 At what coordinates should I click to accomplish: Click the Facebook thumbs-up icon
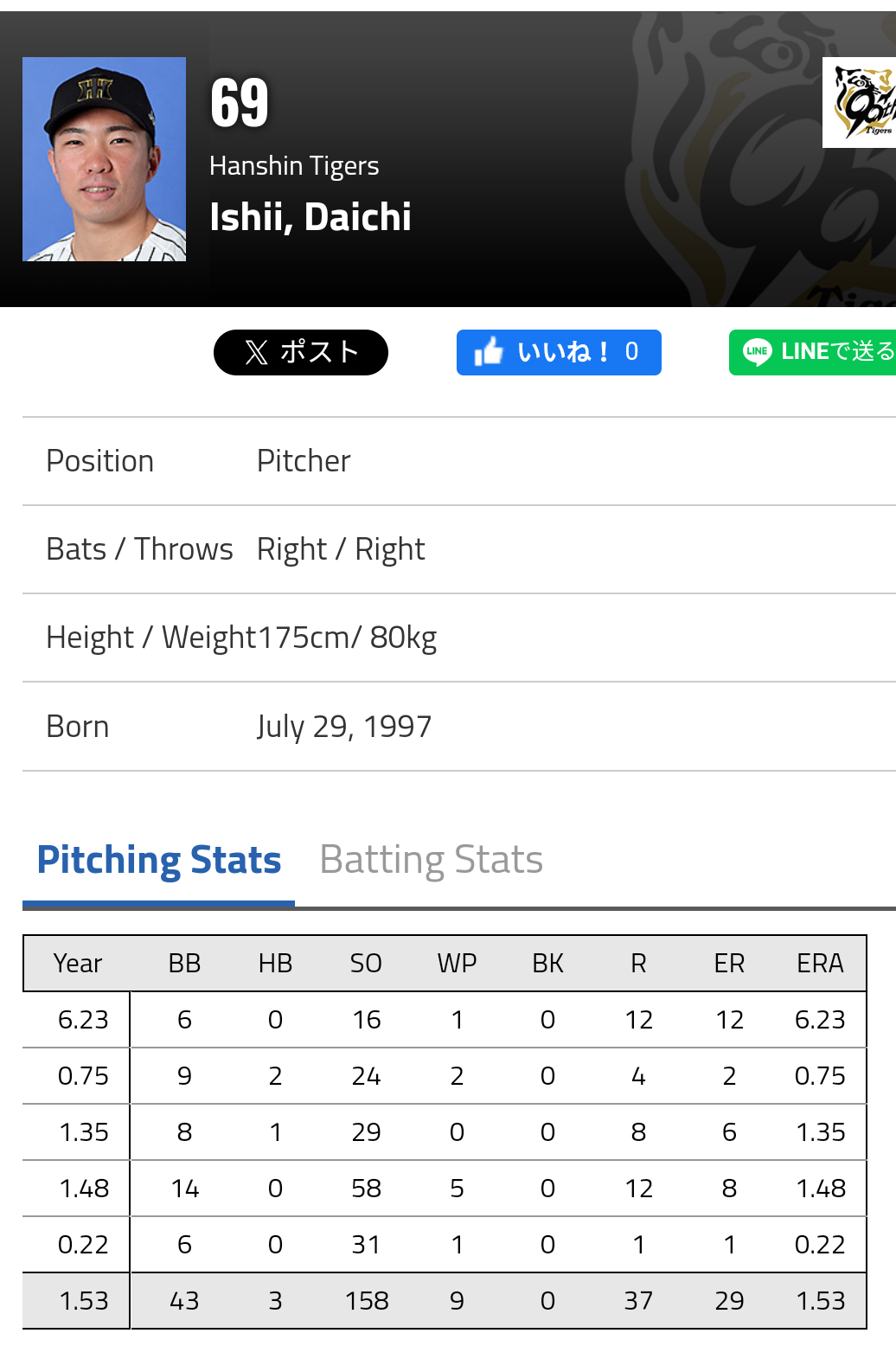(489, 351)
